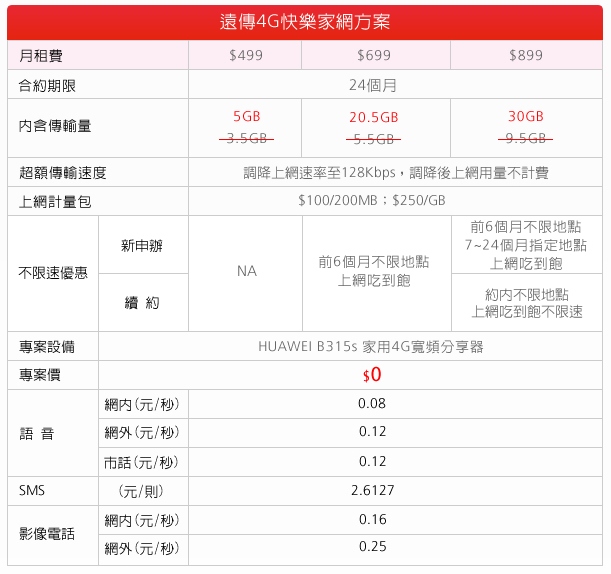
Task: Click the $100/200MB；$250/GB value
Action: click(x=372, y=200)
